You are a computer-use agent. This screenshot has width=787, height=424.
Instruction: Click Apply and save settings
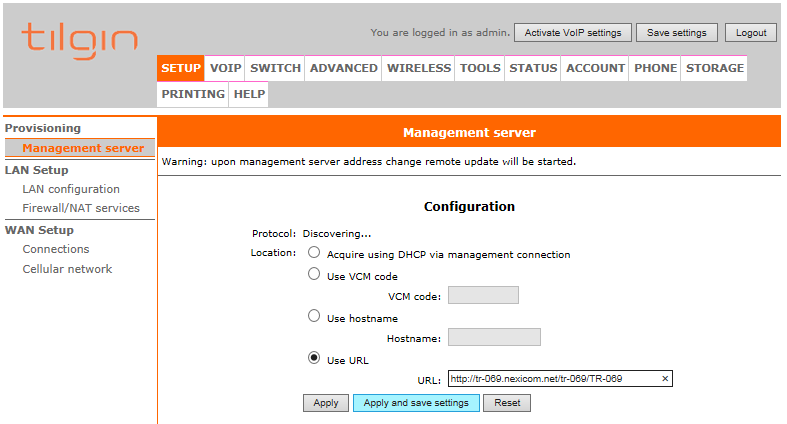[x=416, y=403]
